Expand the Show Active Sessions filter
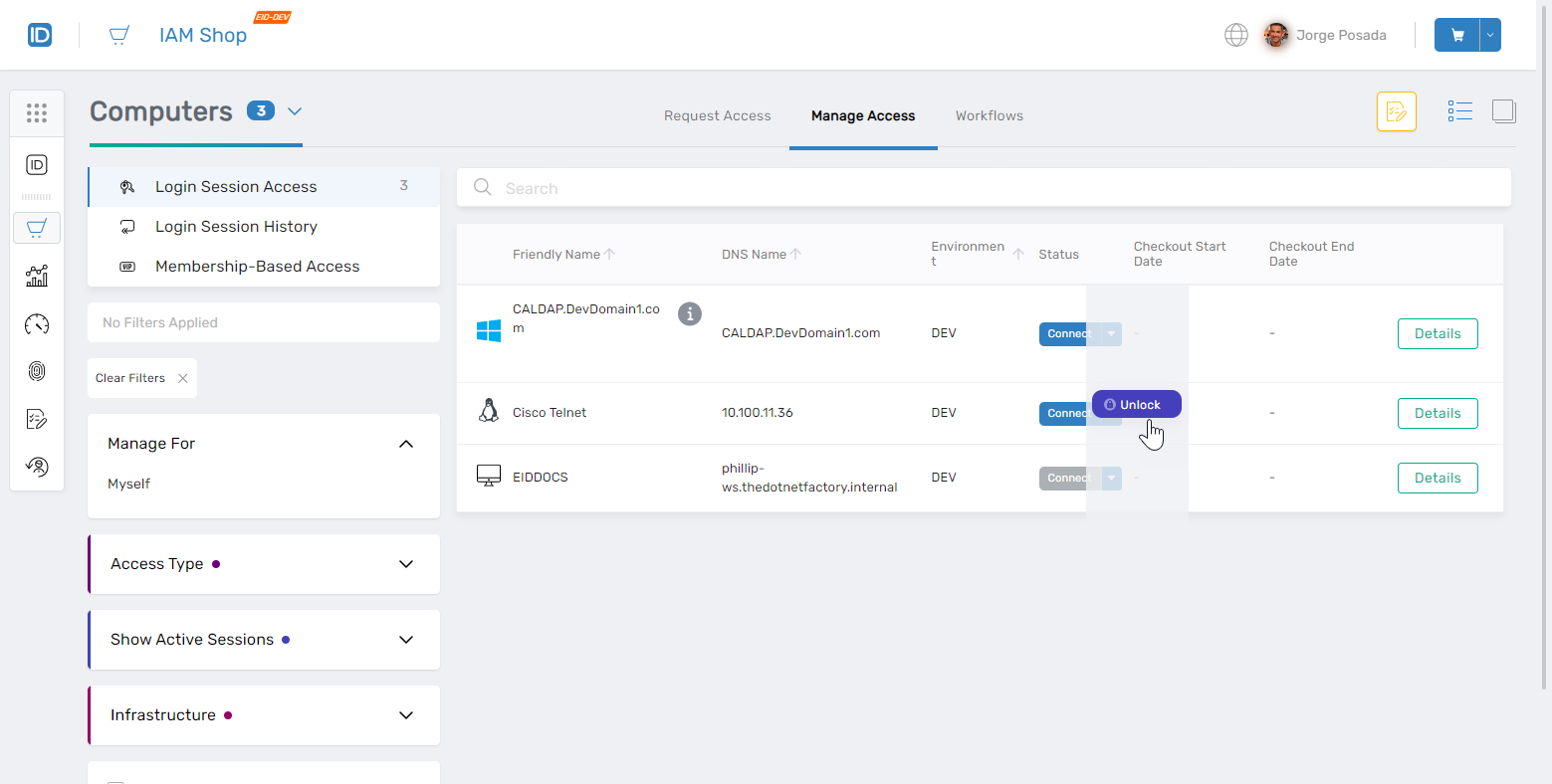The width and height of the screenshot is (1552, 784). pos(405,640)
